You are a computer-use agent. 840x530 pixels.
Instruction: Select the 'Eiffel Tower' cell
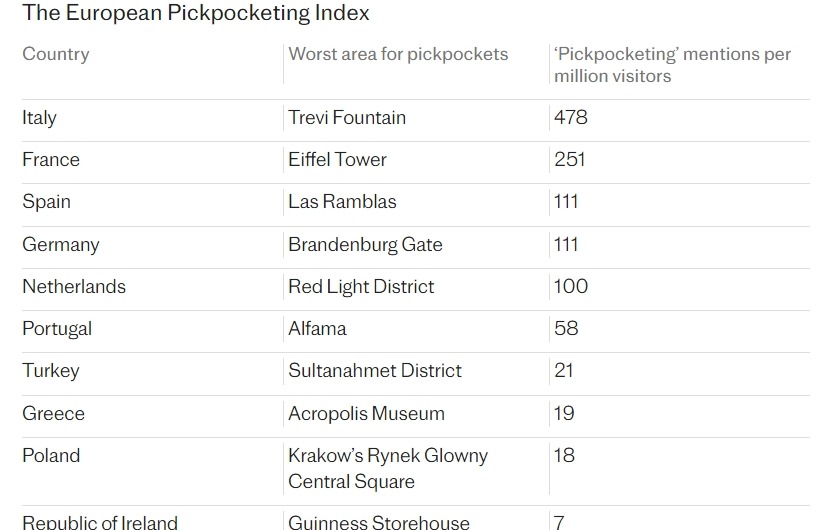click(x=337, y=160)
